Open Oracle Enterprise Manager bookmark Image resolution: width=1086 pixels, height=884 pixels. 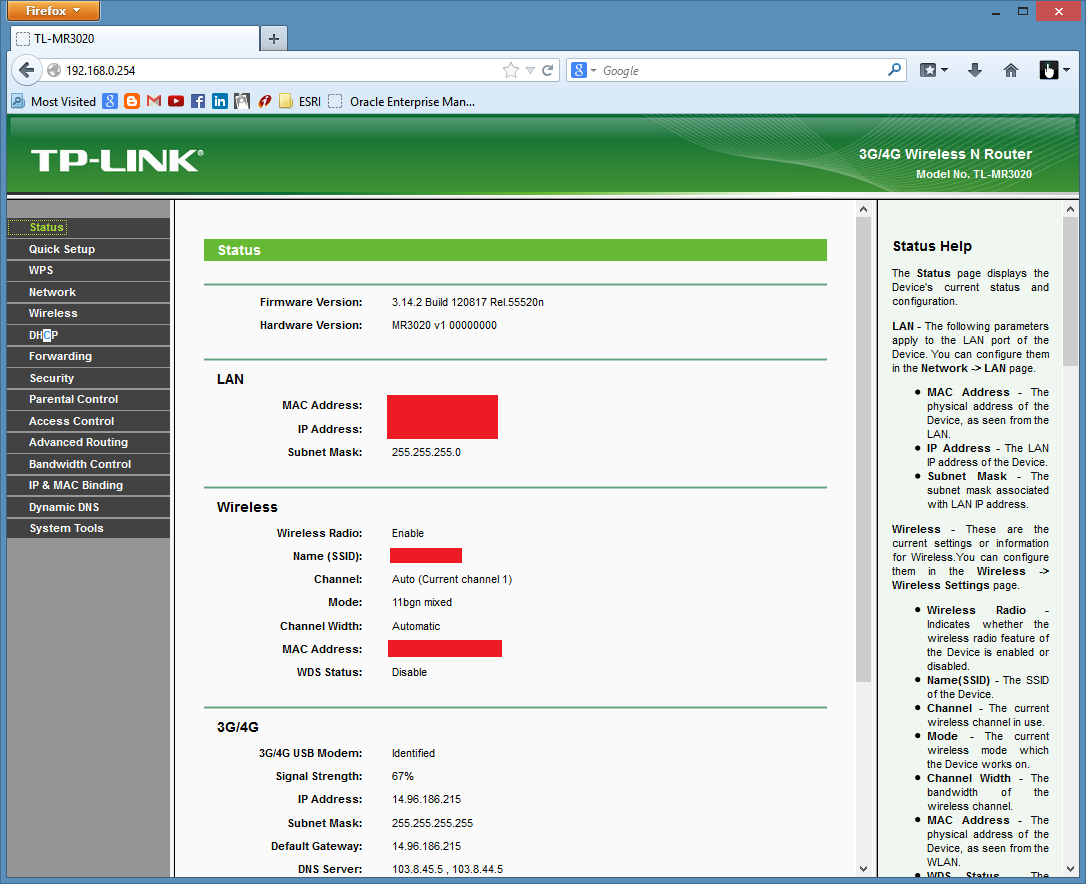[402, 101]
